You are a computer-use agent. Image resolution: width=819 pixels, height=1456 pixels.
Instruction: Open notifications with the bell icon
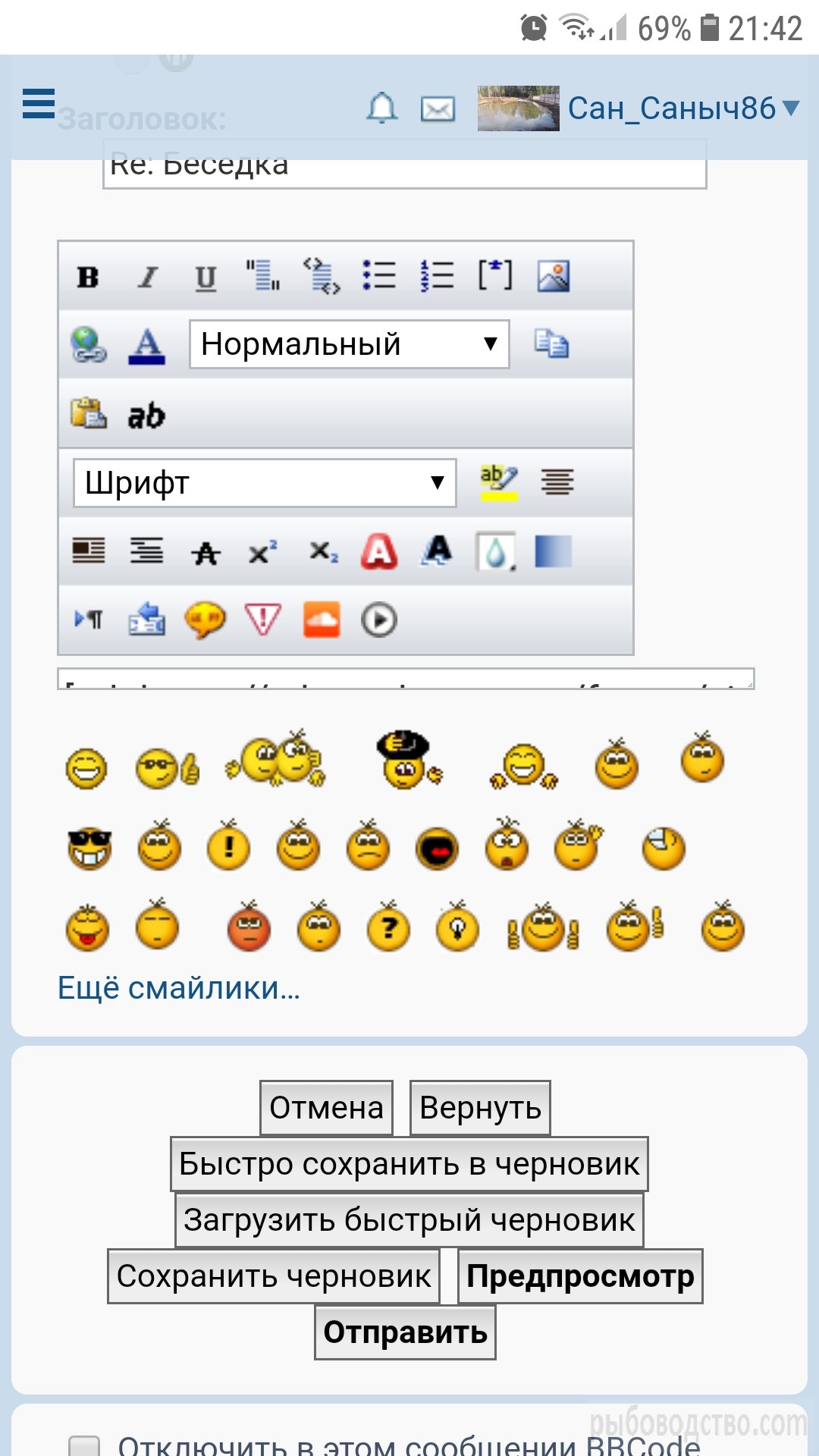381,108
